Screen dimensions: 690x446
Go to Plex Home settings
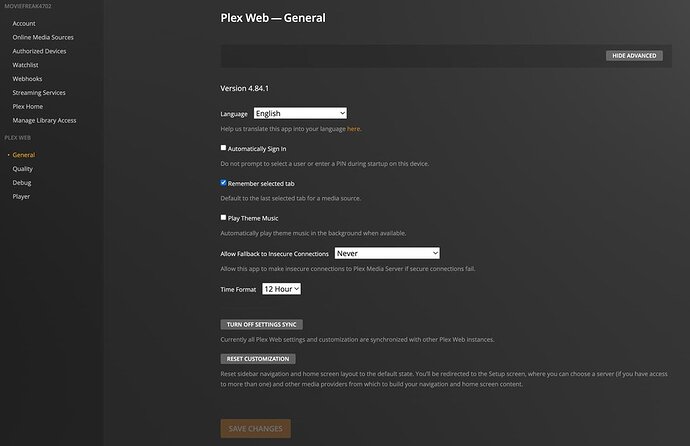(28, 106)
